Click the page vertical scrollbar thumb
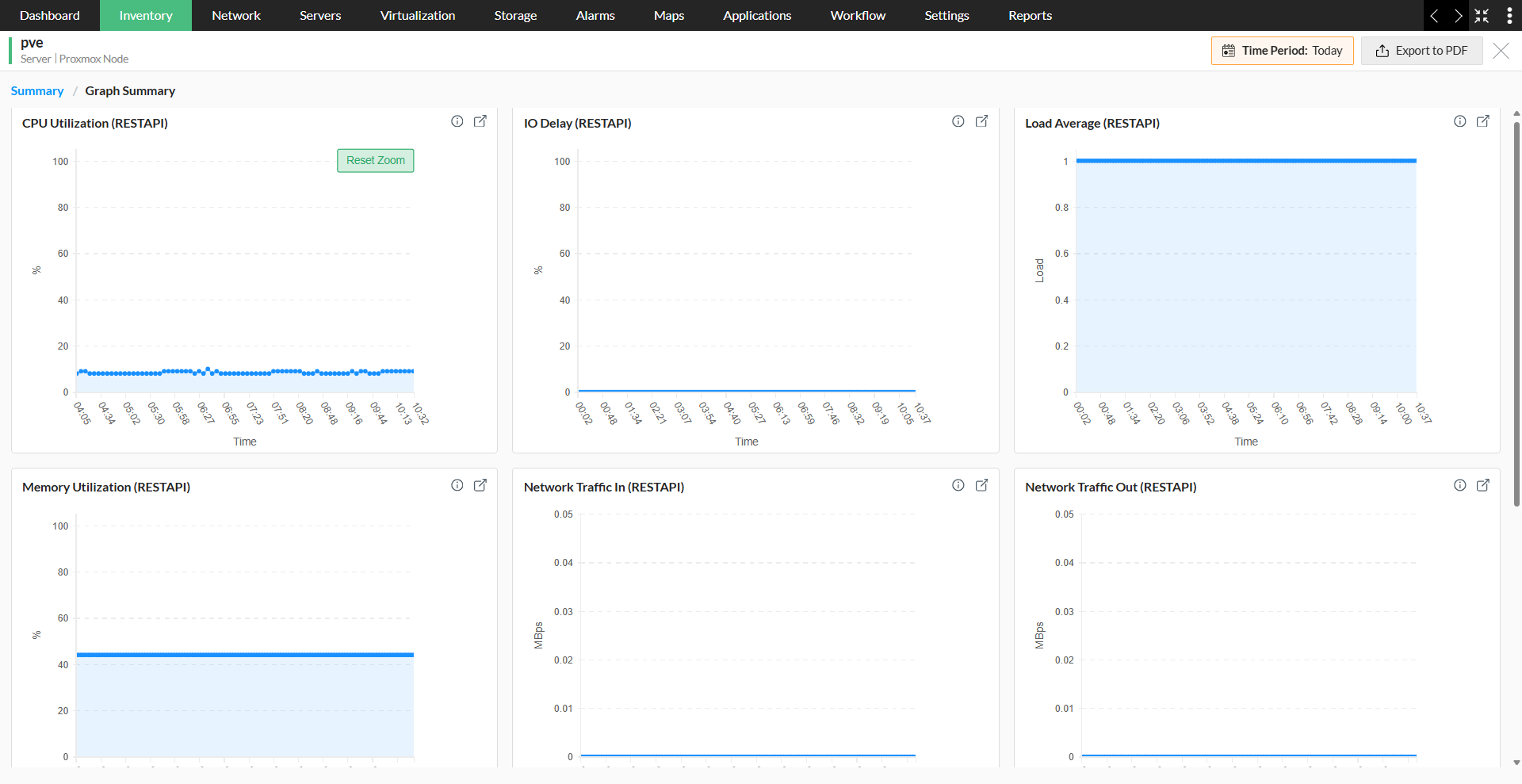The image size is (1522, 784). (x=1516, y=313)
